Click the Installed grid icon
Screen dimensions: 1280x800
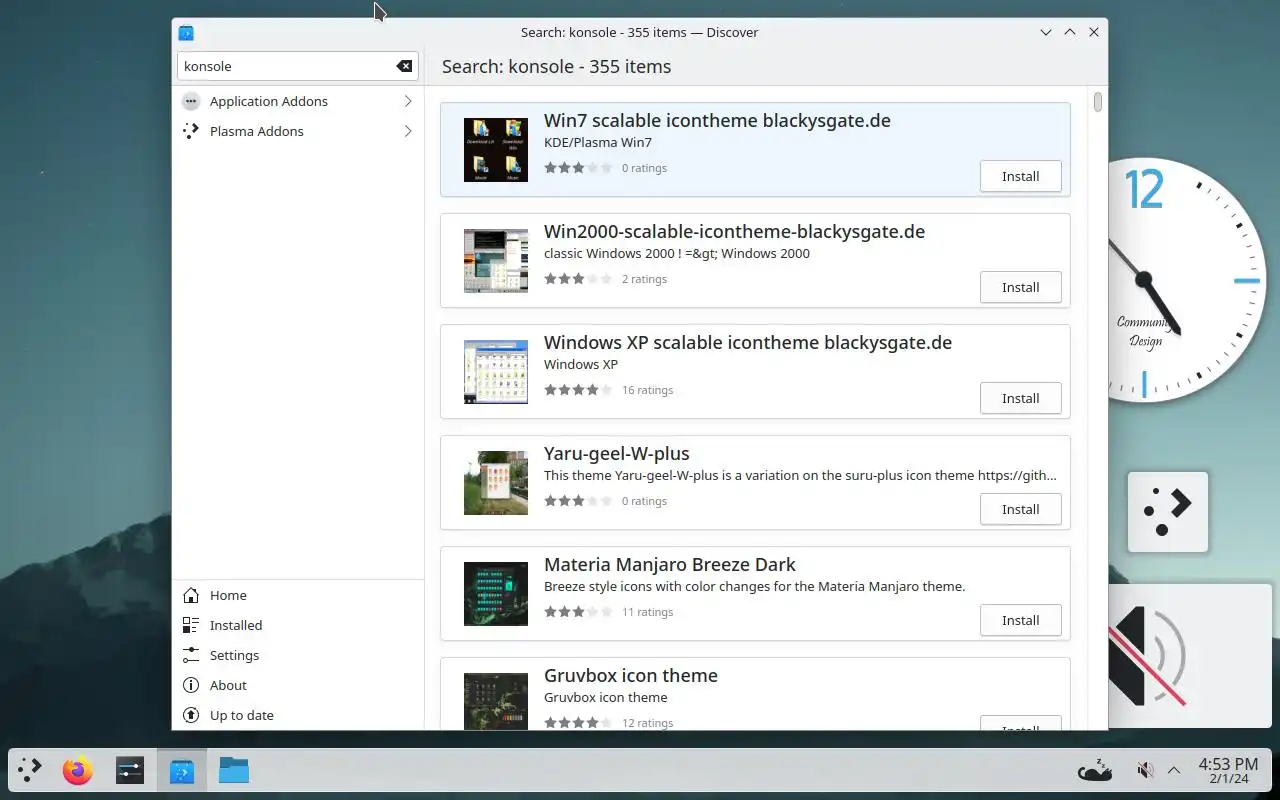191,625
